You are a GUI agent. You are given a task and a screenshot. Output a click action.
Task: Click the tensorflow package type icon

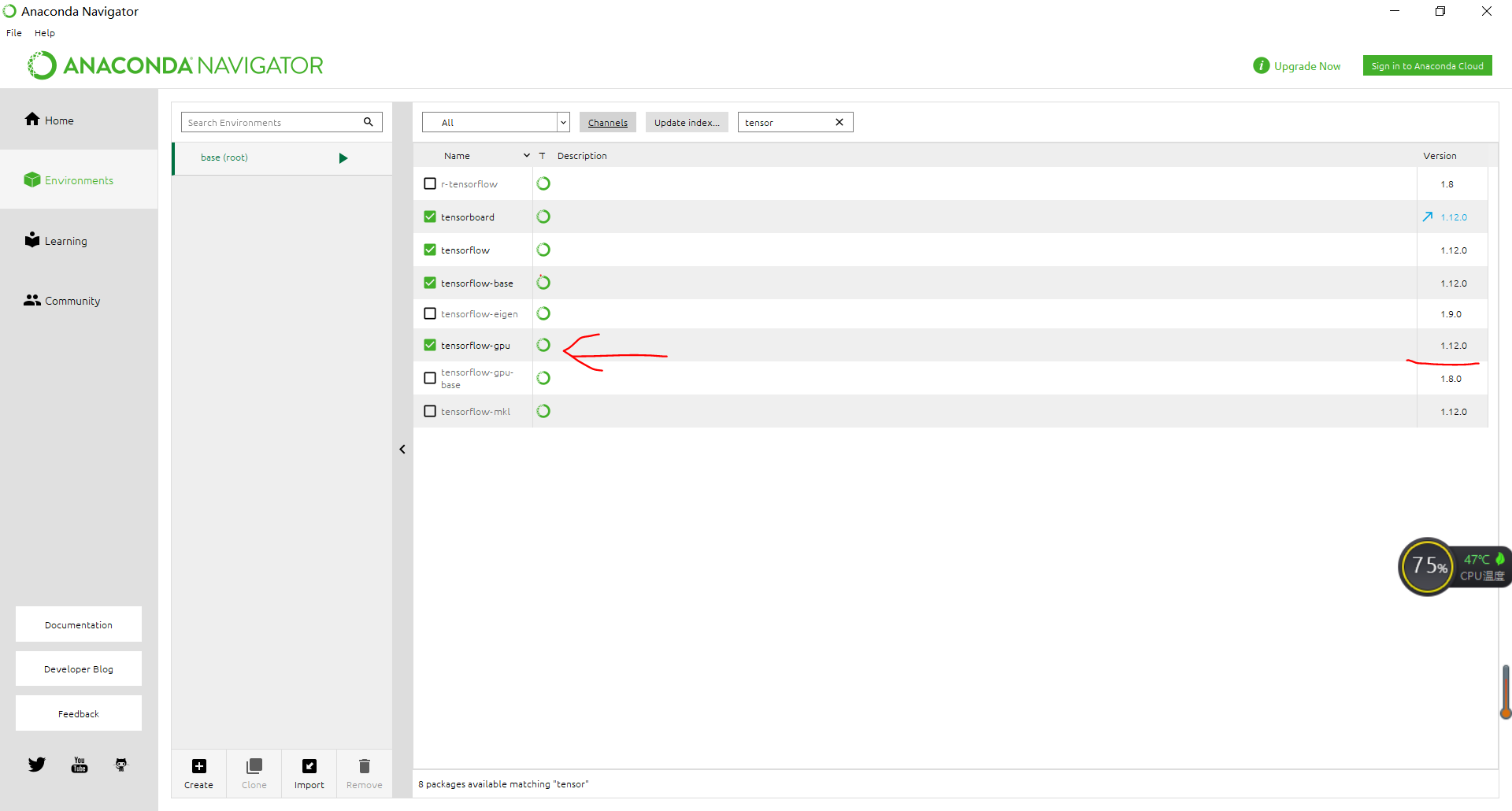pyautogui.click(x=543, y=250)
